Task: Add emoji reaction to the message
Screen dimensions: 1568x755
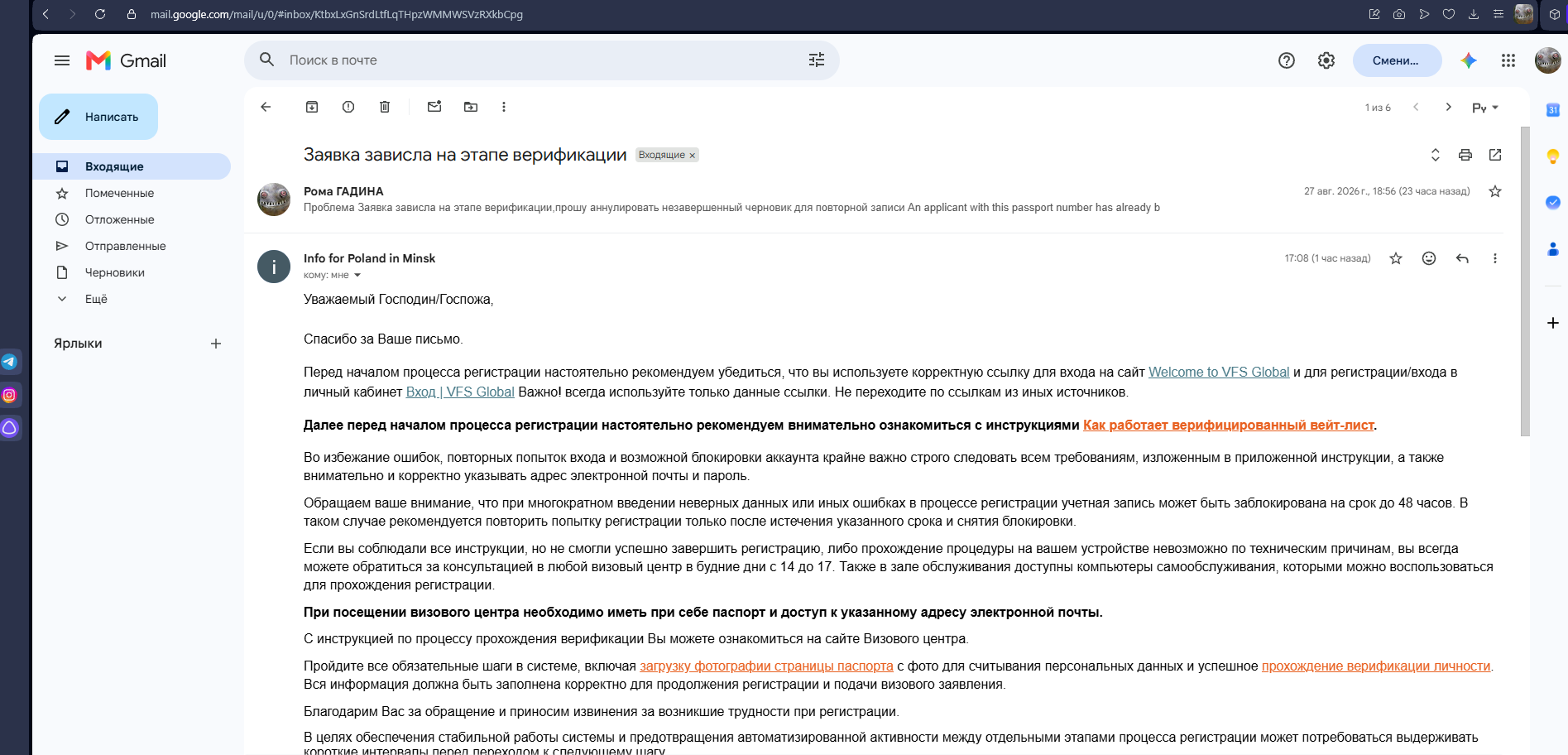Action: (x=1429, y=258)
